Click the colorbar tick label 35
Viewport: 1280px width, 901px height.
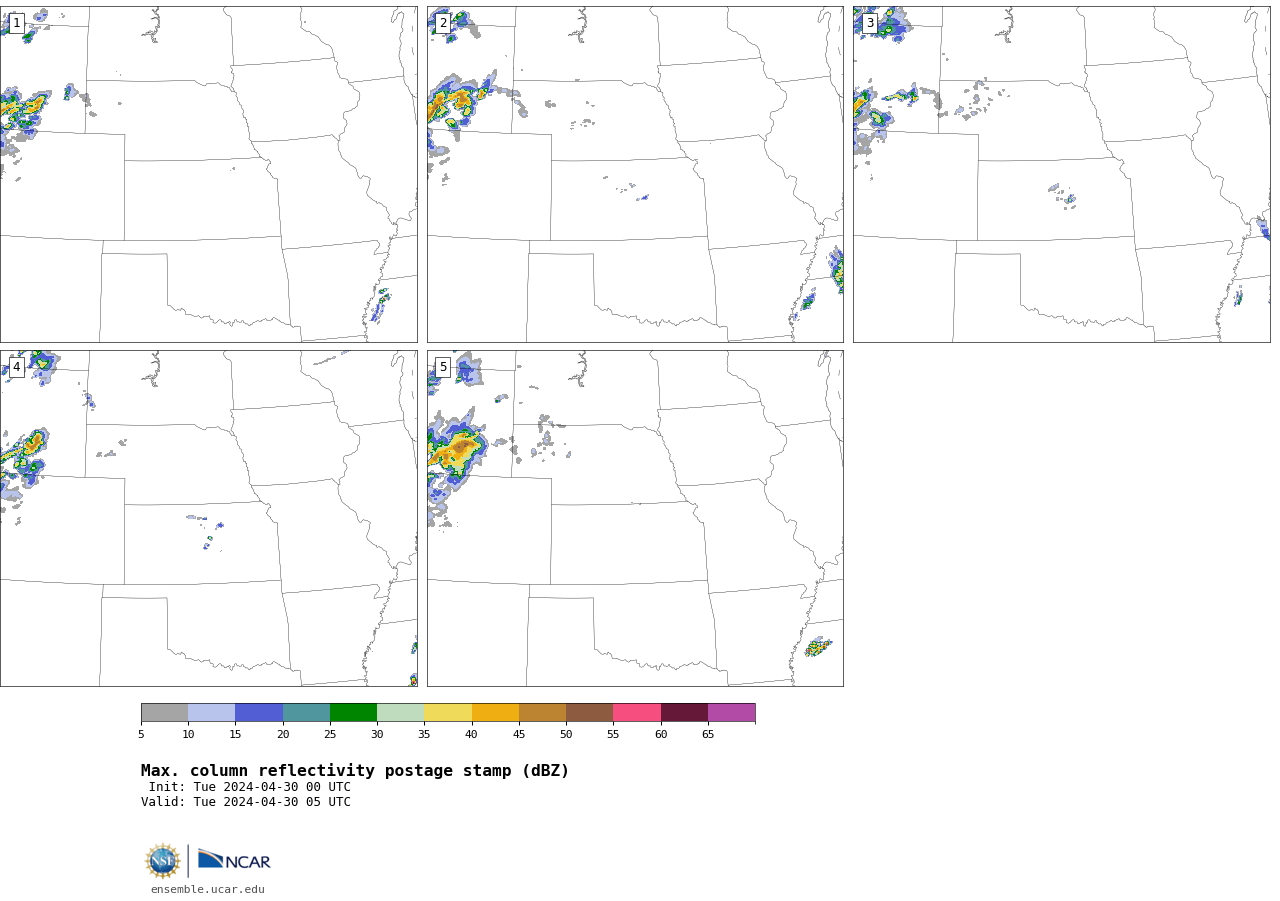point(424,735)
